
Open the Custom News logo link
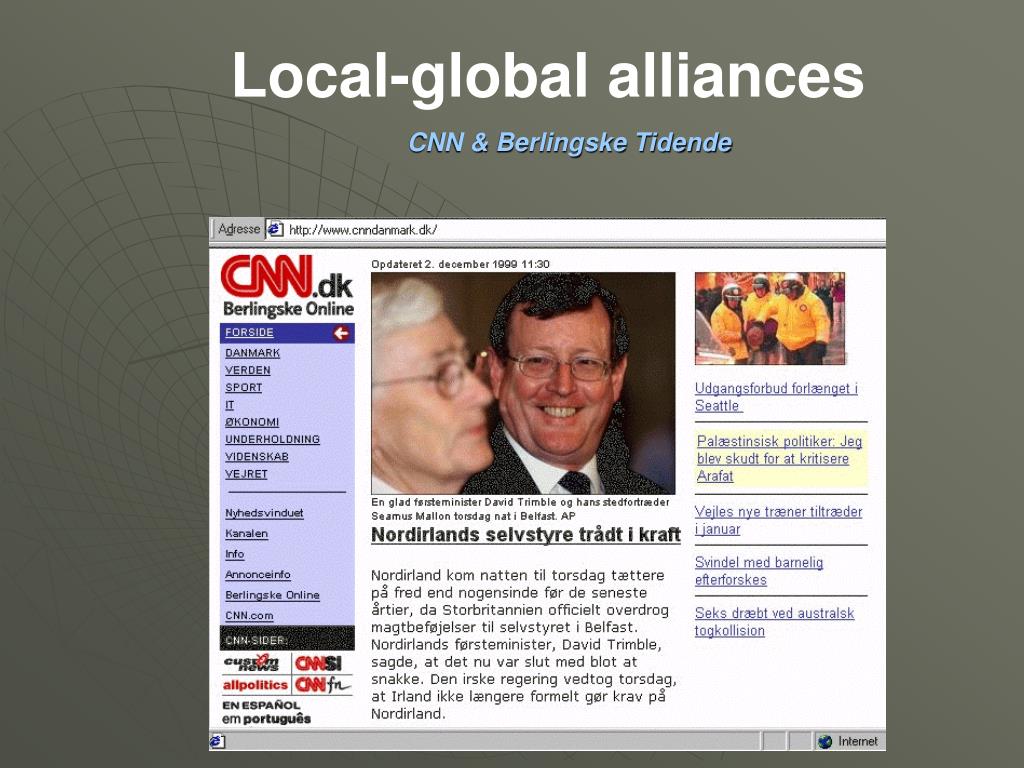252,663
